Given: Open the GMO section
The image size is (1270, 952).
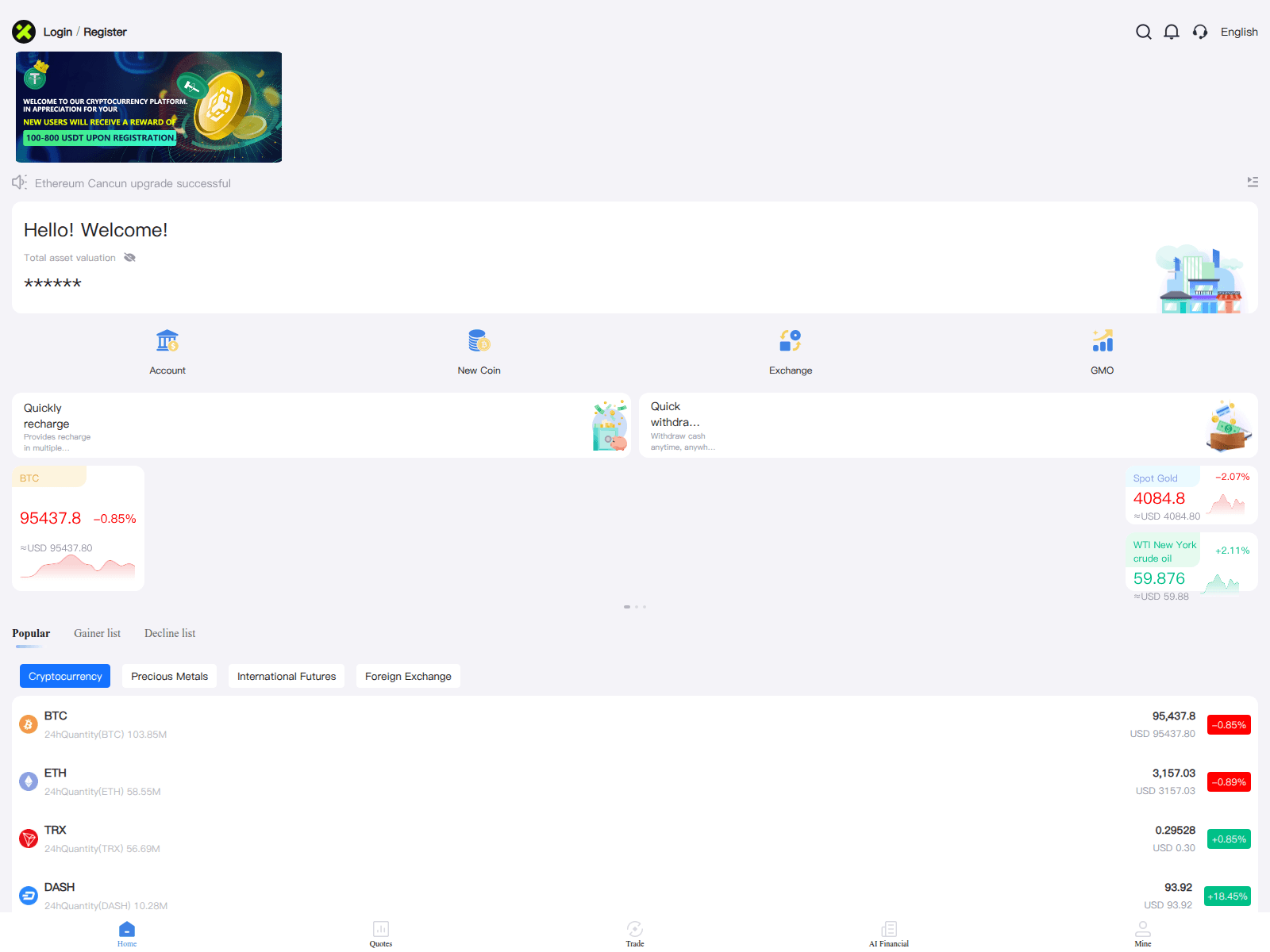Looking at the screenshot, I should tap(1103, 351).
